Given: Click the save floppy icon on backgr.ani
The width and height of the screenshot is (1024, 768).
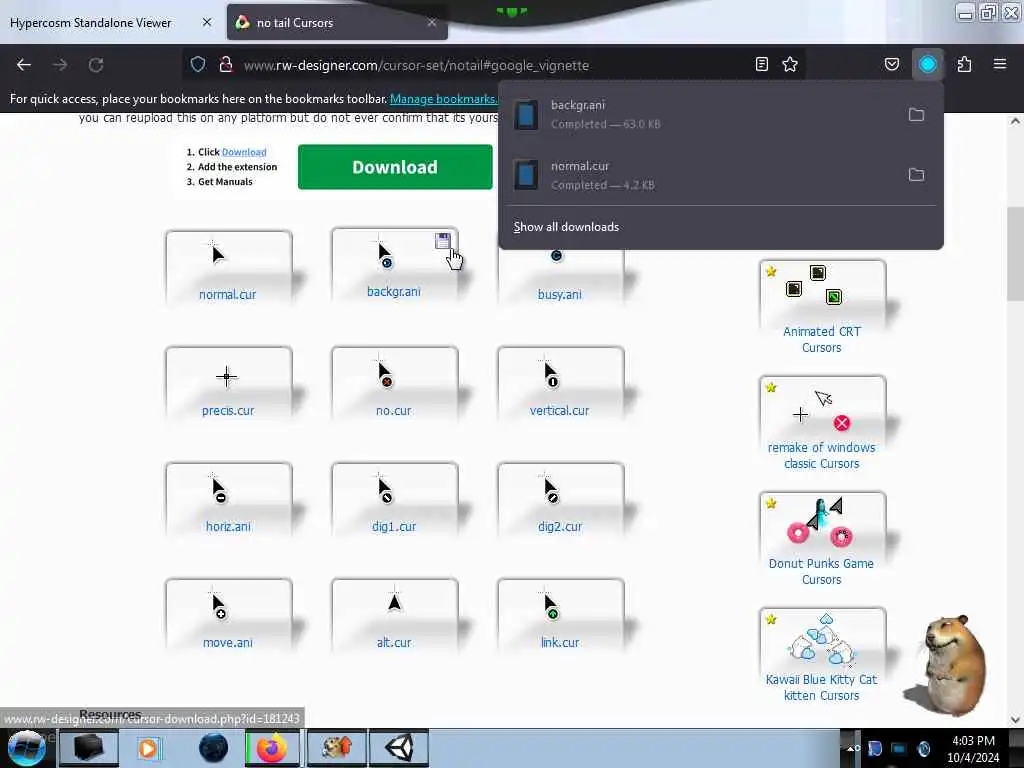Looking at the screenshot, I should pos(443,241).
